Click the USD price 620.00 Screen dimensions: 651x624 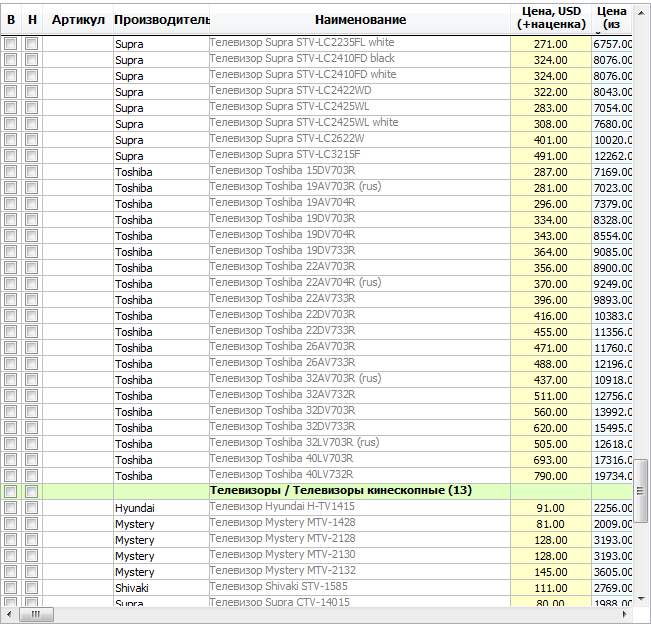point(551,428)
